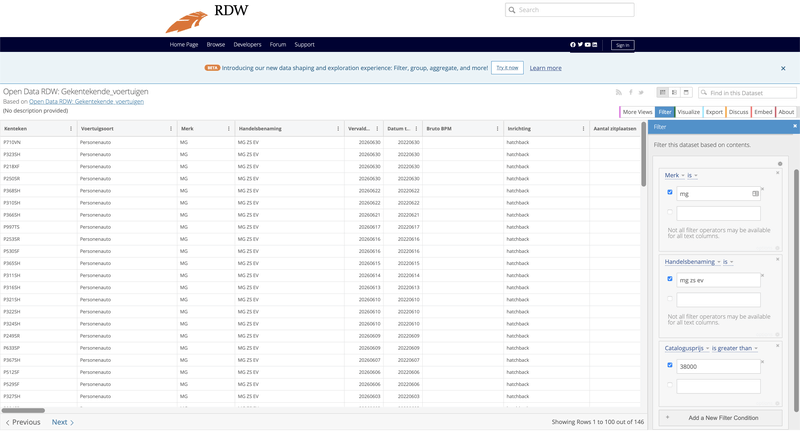Remove the Catalogusprijs filter condition
Image resolution: width=800 pixels, height=432 pixels.
(x=778, y=345)
